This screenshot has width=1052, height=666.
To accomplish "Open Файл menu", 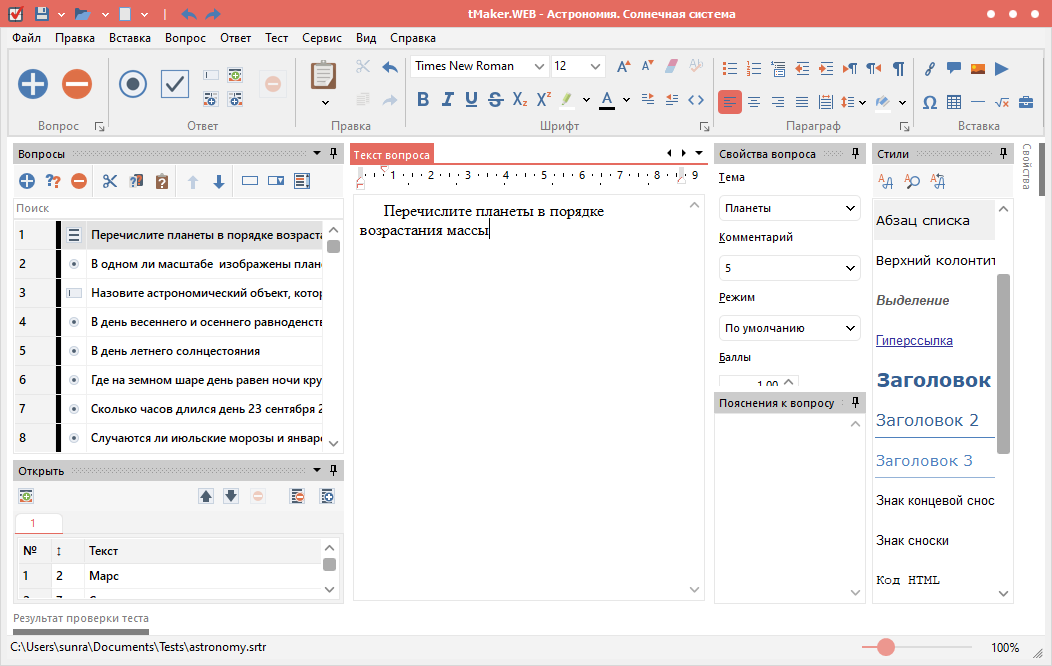I will coord(27,38).
